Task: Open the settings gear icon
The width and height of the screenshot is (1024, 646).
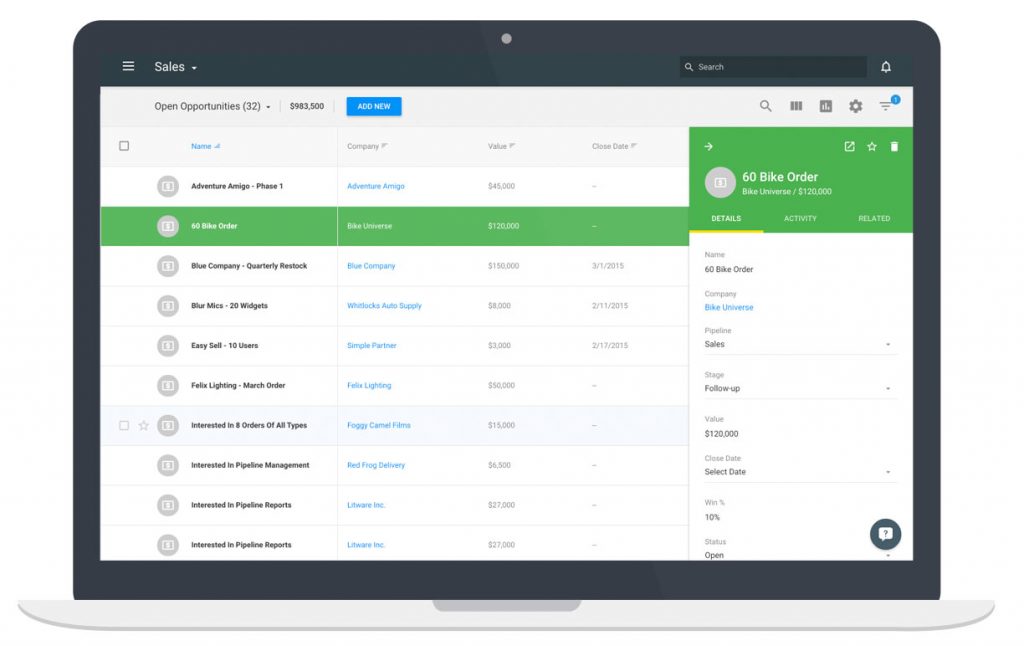Action: point(855,106)
